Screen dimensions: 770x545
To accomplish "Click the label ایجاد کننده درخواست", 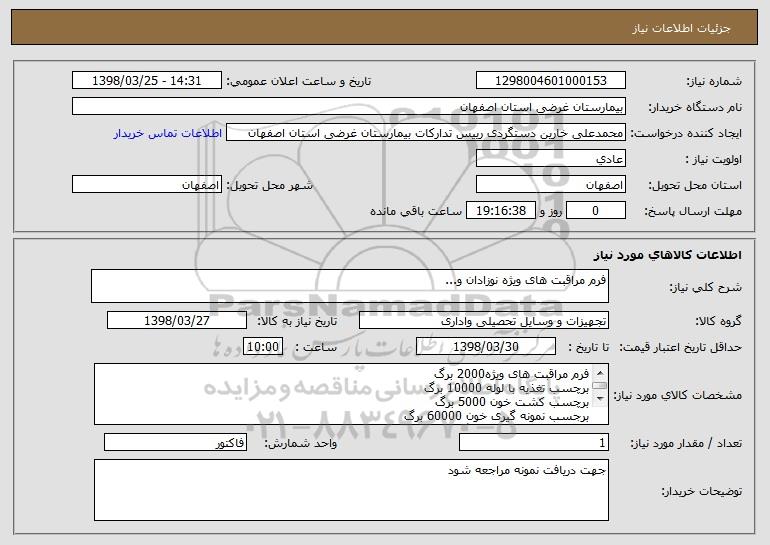I will tap(686, 133).
